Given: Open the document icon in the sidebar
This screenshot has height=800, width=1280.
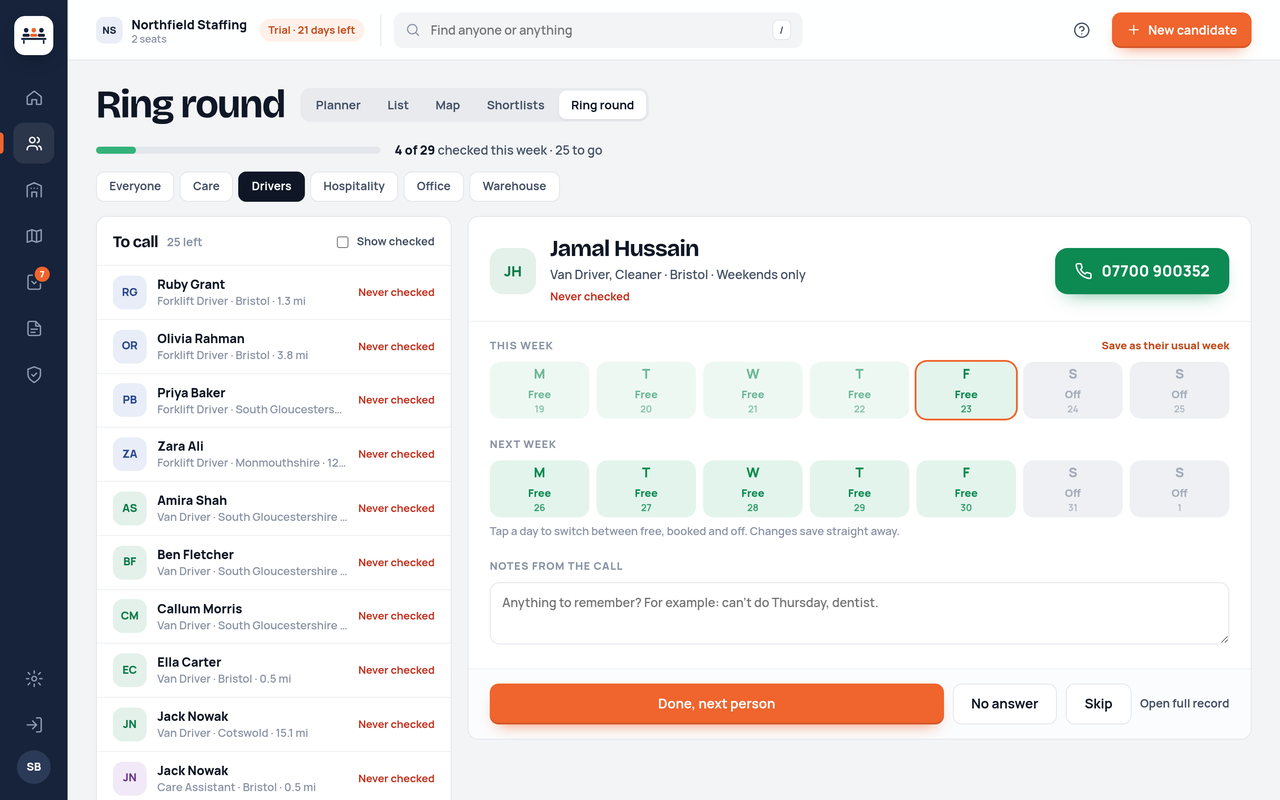Looking at the screenshot, I should 34,328.
